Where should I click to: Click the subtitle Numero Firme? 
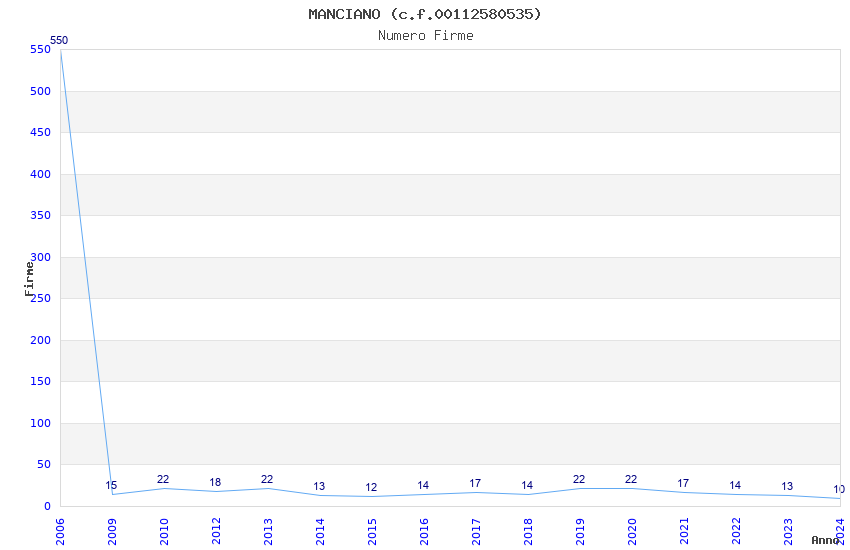426,36
